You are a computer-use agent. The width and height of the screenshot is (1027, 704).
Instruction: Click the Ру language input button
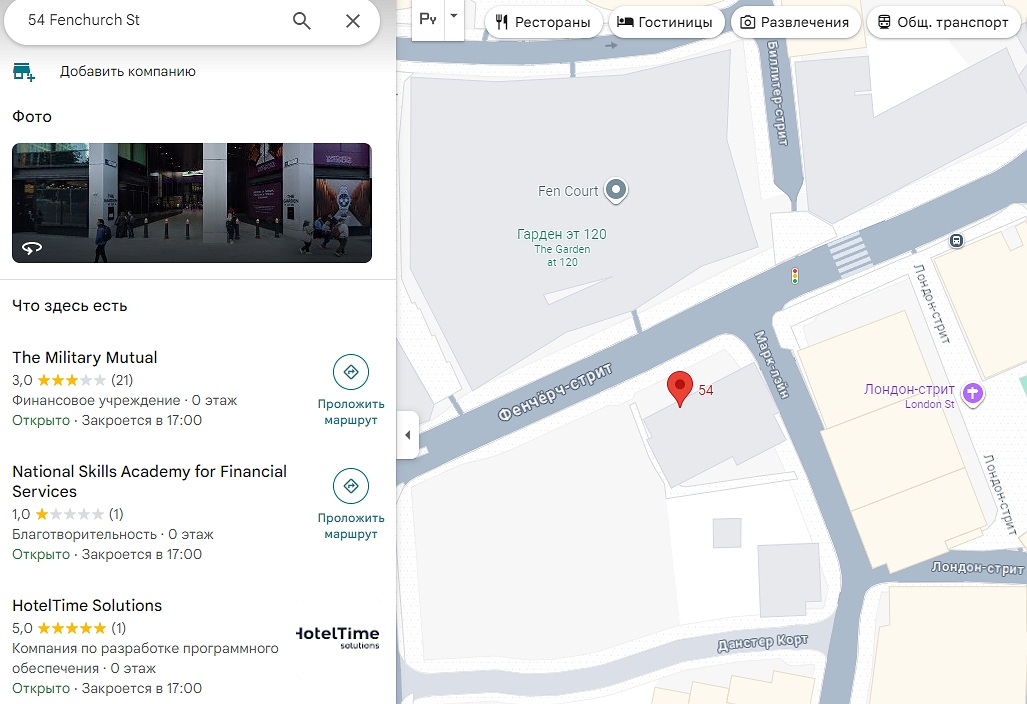(428, 18)
